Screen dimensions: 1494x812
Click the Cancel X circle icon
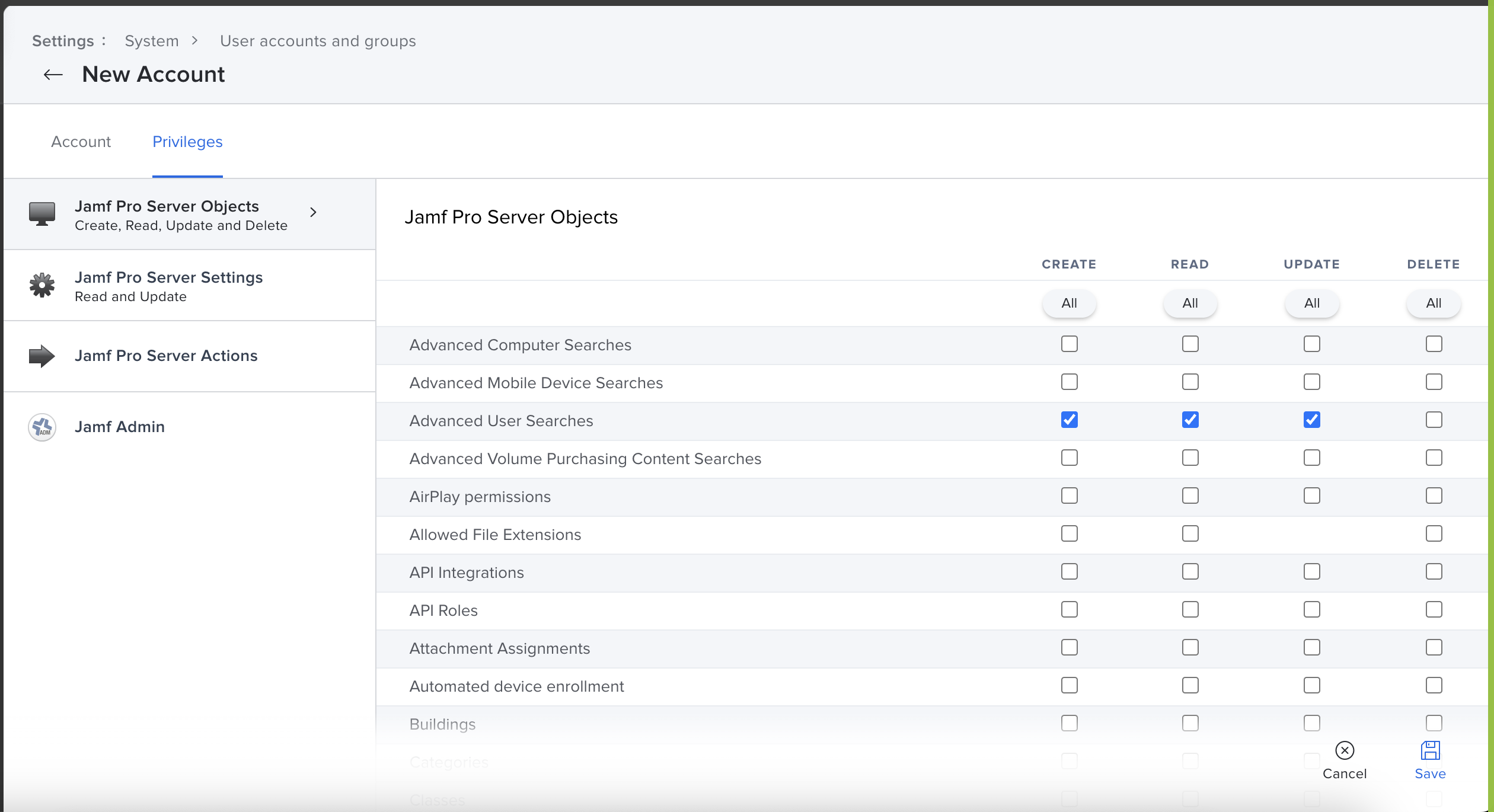(x=1345, y=750)
